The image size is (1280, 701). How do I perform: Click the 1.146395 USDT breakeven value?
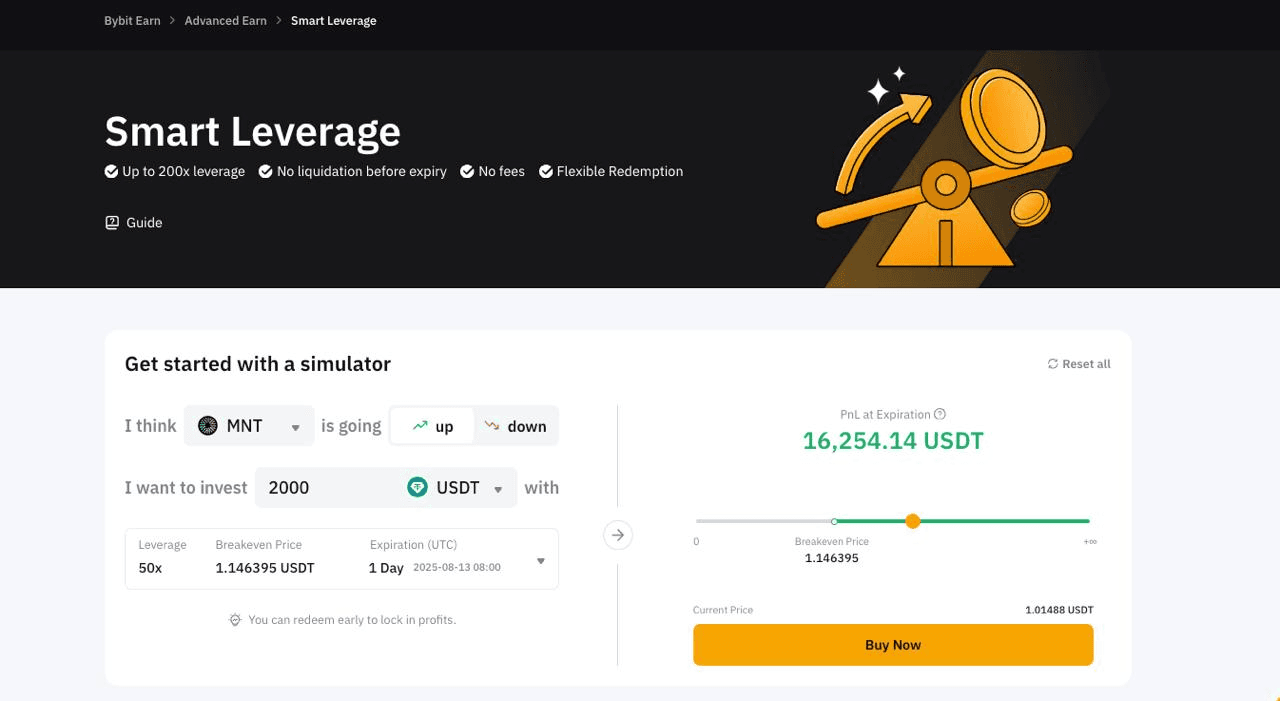pos(265,568)
